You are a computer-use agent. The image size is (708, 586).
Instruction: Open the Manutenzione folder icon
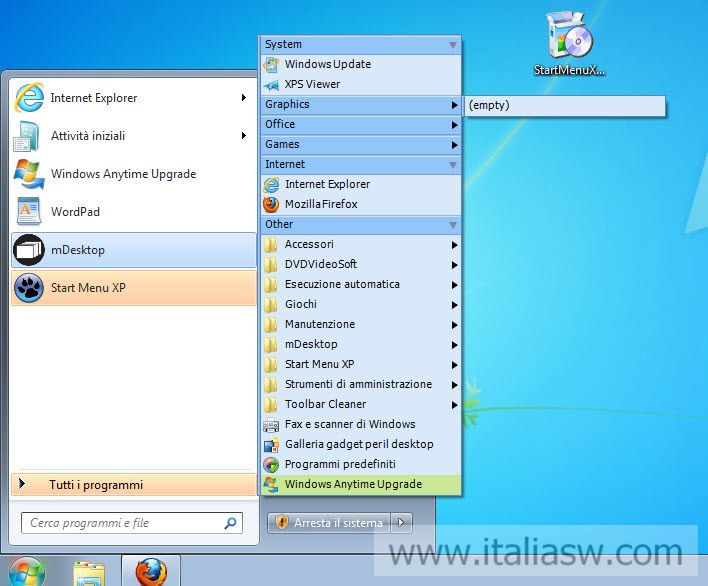[x=271, y=324]
